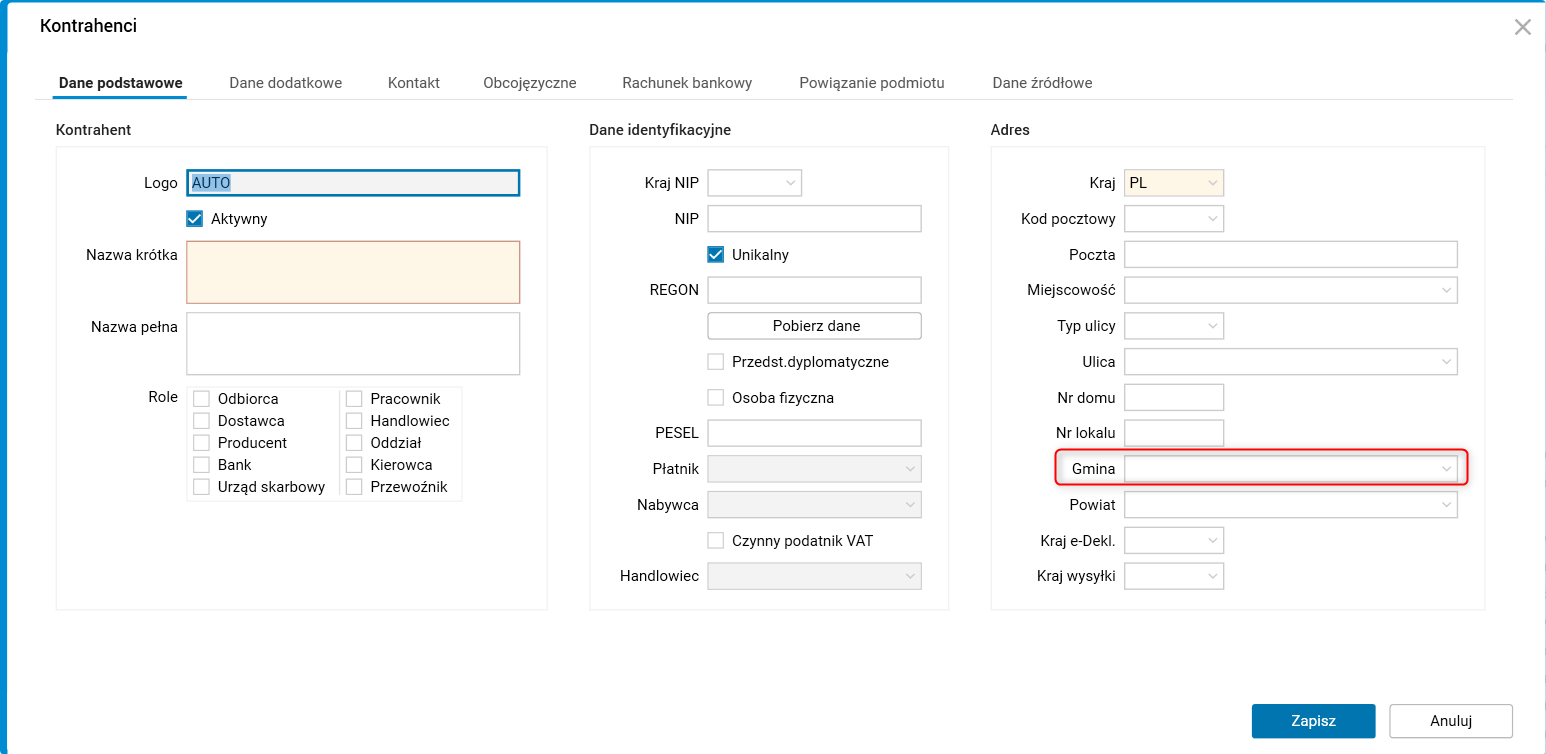Image resolution: width=1546 pixels, height=754 pixels.
Task: Enable Osoba fizyczna checkbox
Action: (716, 398)
